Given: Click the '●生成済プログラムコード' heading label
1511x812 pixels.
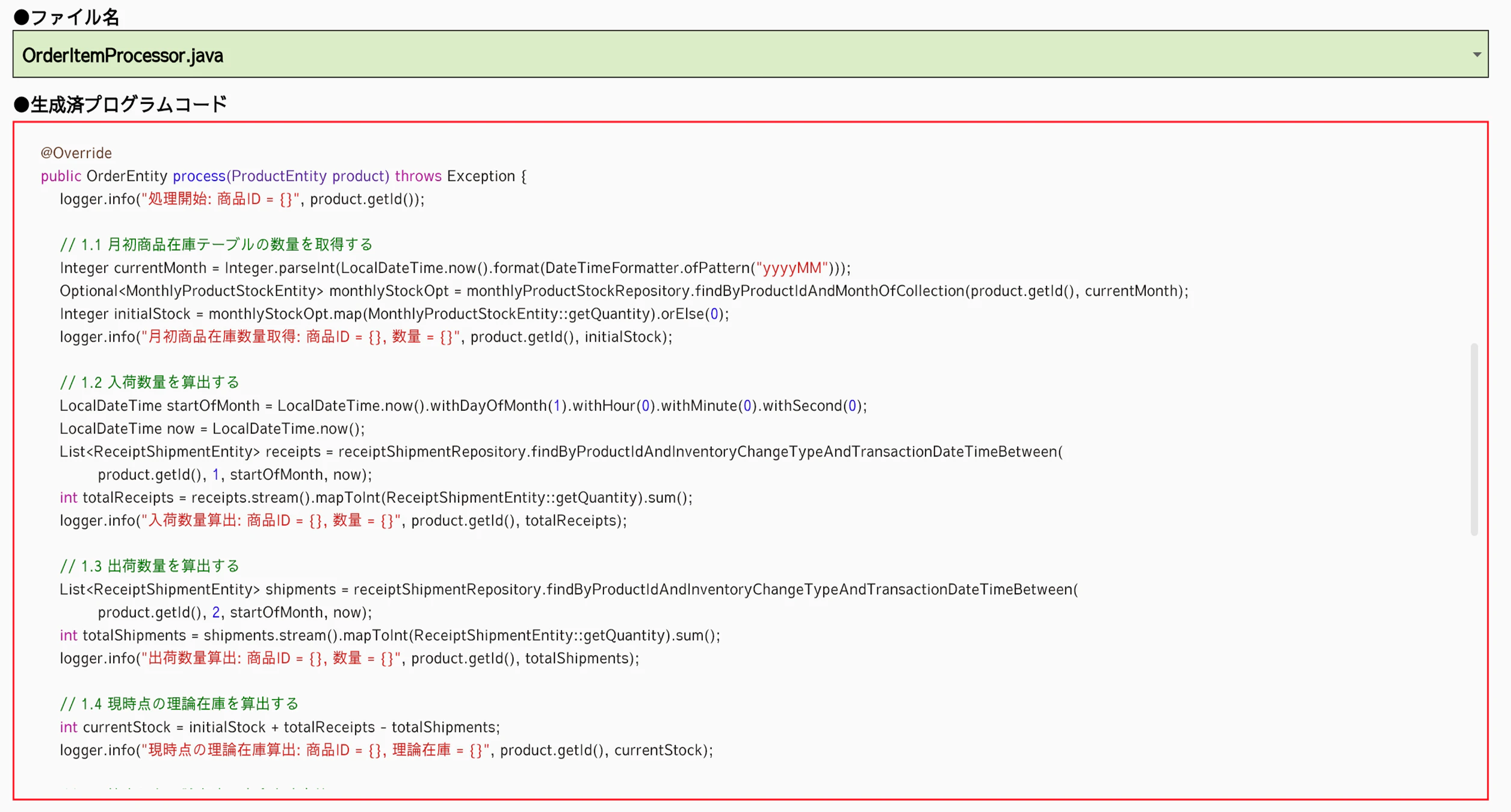Looking at the screenshot, I should 120,104.
